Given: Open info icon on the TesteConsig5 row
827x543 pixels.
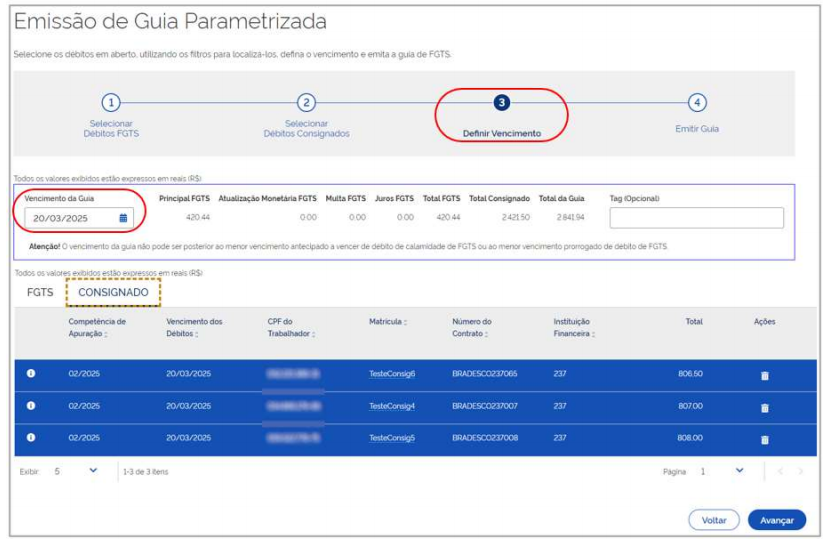Looking at the screenshot, I should 31,438.
